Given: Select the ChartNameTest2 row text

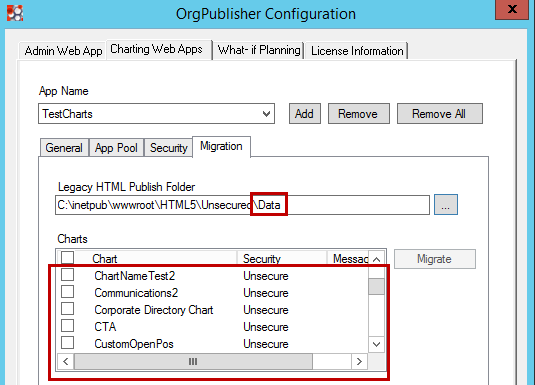Looking at the screenshot, I should point(134,276).
